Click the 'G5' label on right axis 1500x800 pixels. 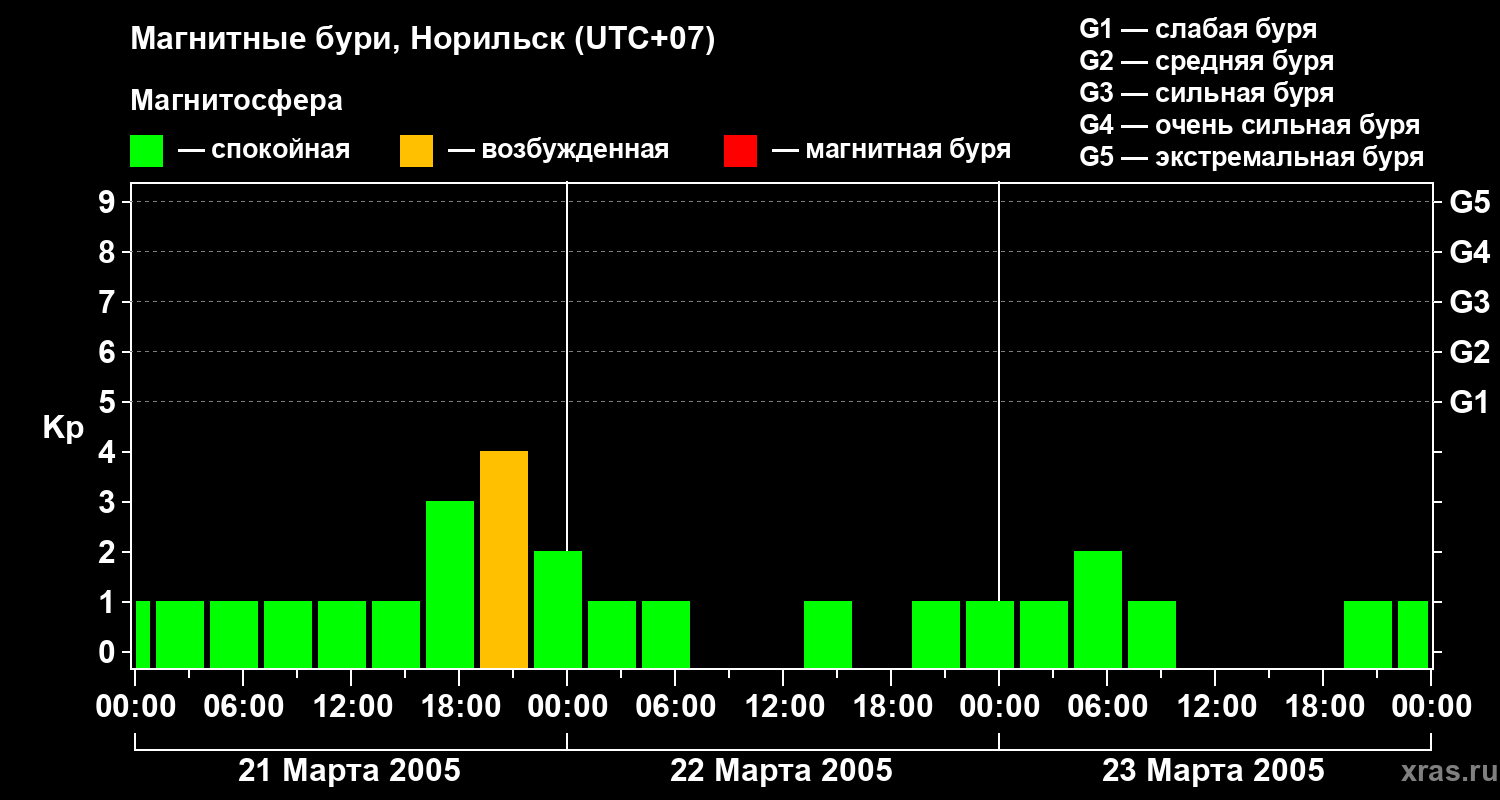1469,202
